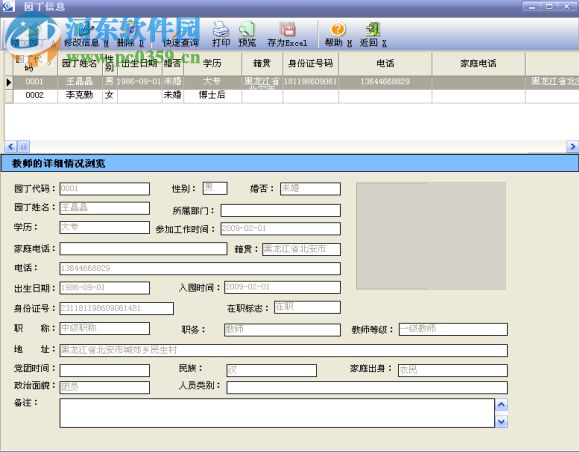Open the 预览 preview toolbar icon
The width and height of the screenshot is (579, 452).
[x=247, y=34]
